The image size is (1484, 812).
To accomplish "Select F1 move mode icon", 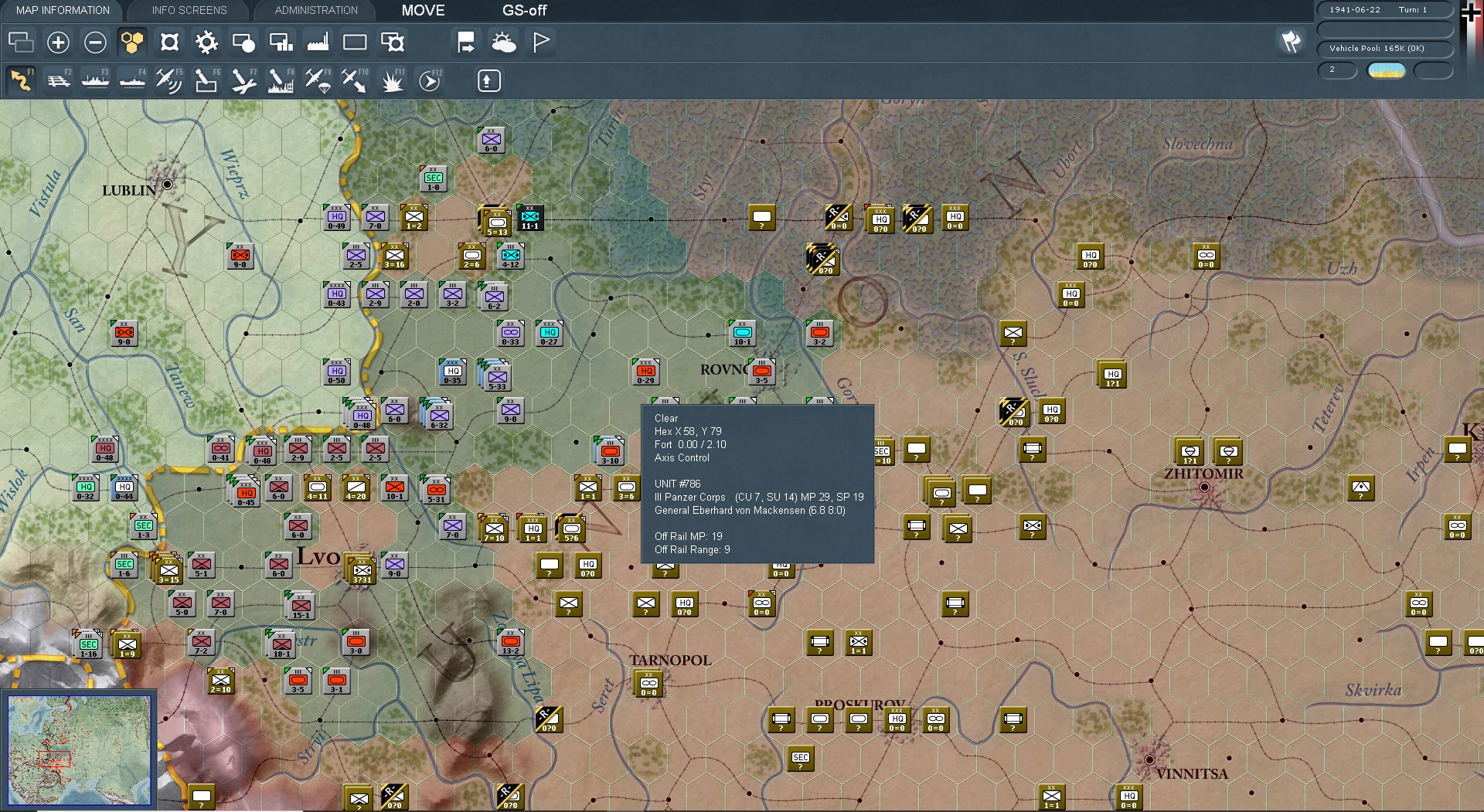I will point(21,80).
